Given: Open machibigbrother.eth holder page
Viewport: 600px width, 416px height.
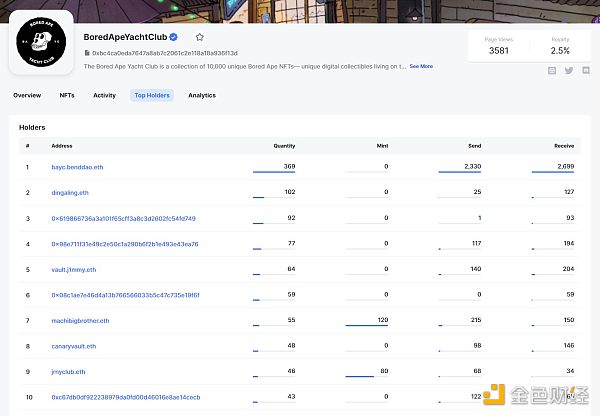Looking at the screenshot, I should (80, 321).
